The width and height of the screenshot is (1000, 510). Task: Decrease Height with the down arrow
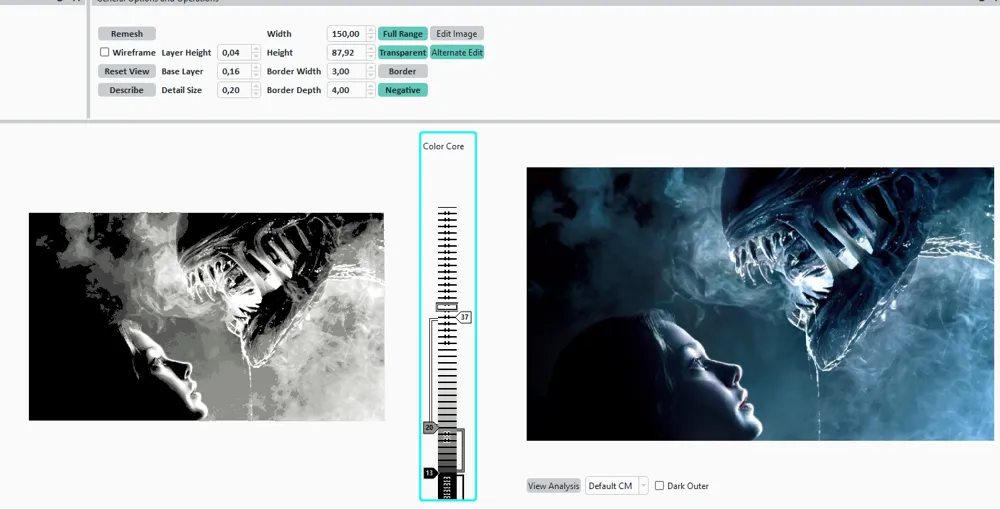pos(371,57)
